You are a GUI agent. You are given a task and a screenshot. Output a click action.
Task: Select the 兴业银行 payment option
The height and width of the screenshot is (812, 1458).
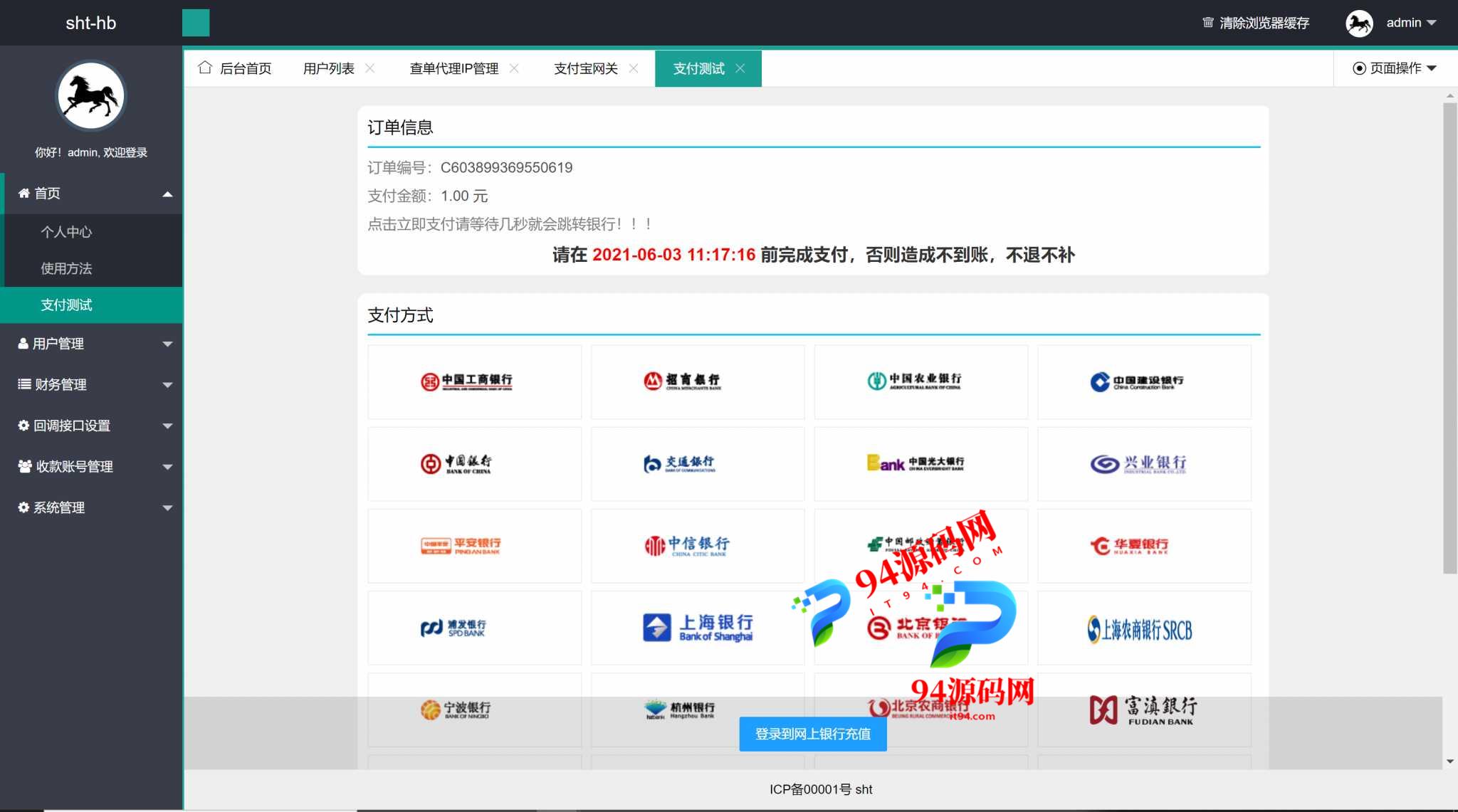pos(1144,464)
